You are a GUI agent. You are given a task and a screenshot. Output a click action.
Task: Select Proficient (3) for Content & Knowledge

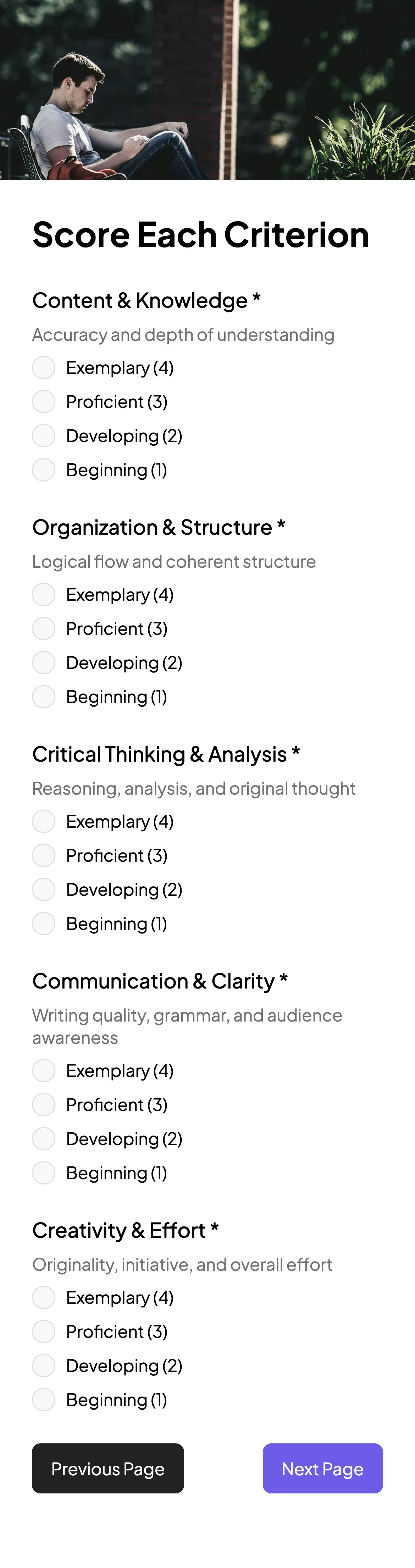coord(43,402)
